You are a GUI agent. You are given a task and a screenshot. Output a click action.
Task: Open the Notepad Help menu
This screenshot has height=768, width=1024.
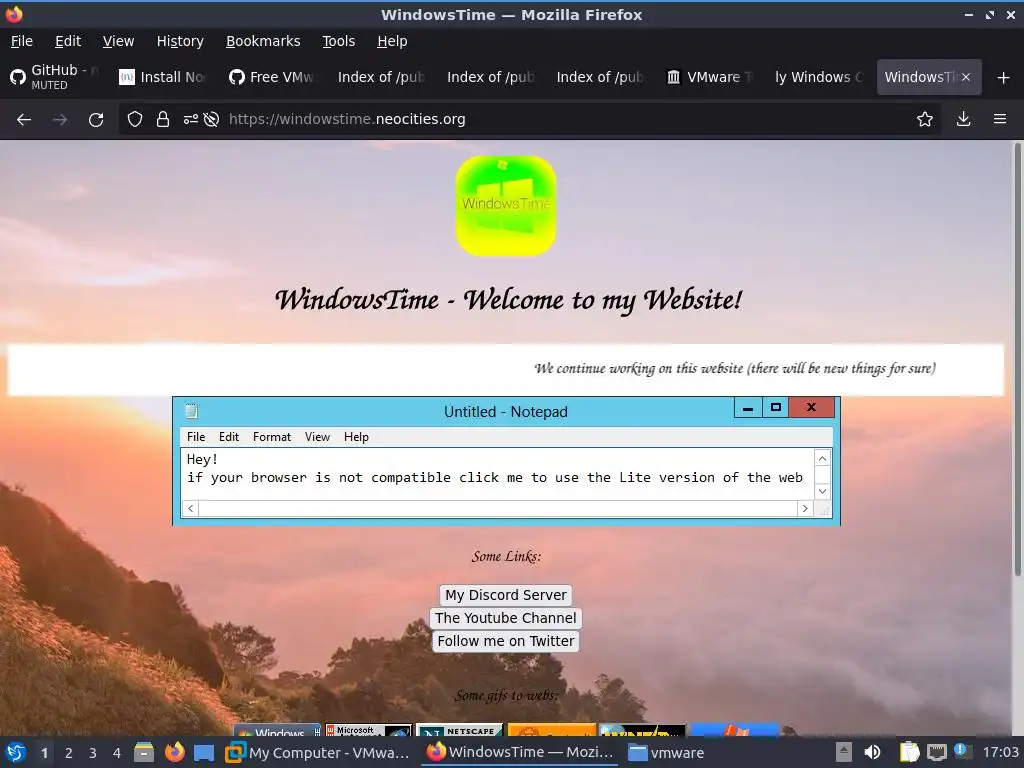[x=357, y=437]
